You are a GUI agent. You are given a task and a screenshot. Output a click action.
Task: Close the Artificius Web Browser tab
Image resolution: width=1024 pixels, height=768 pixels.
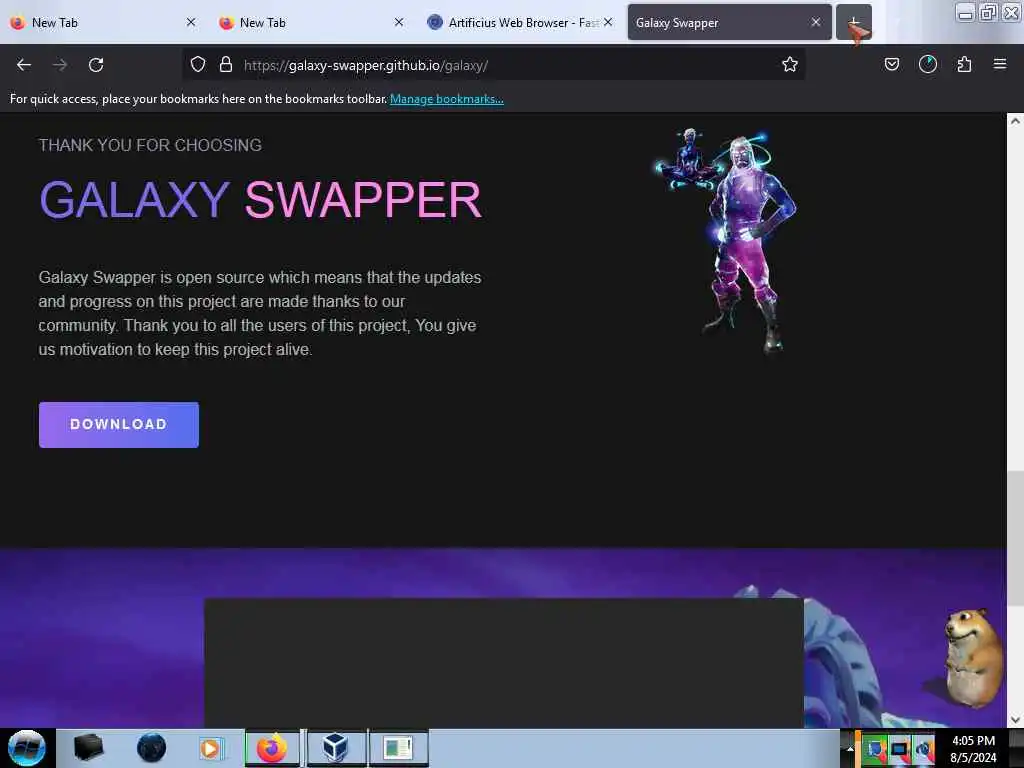tap(608, 22)
